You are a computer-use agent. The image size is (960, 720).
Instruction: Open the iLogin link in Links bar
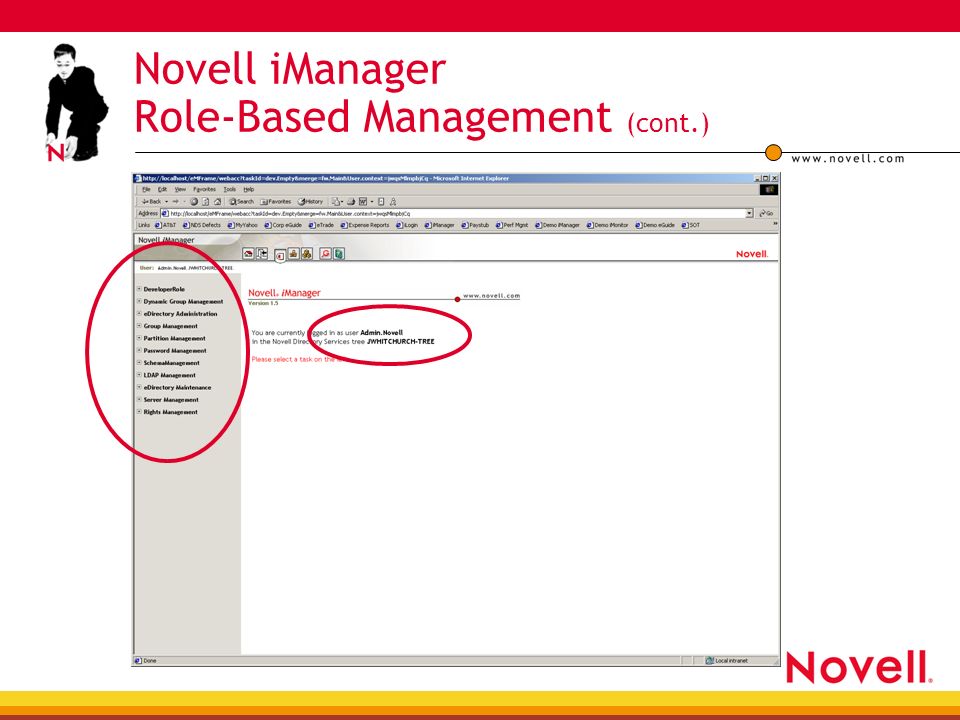click(x=407, y=225)
